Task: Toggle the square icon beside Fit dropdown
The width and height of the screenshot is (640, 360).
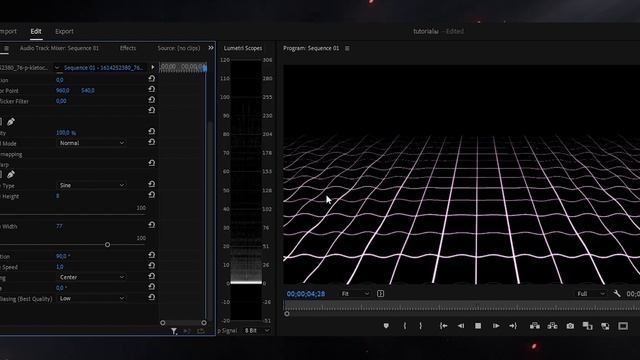Action: point(380,293)
